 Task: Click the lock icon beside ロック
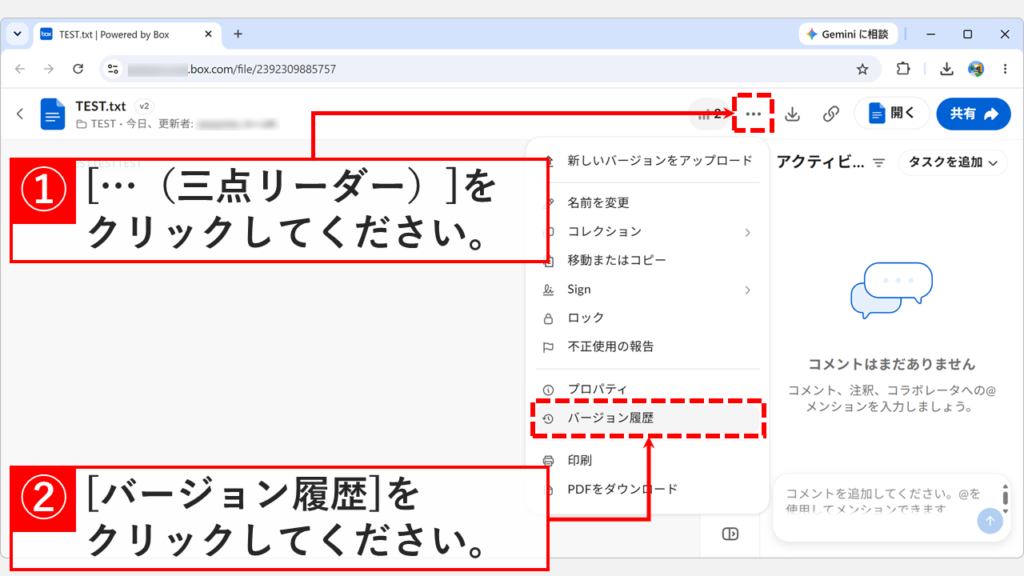pyautogui.click(x=548, y=318)
